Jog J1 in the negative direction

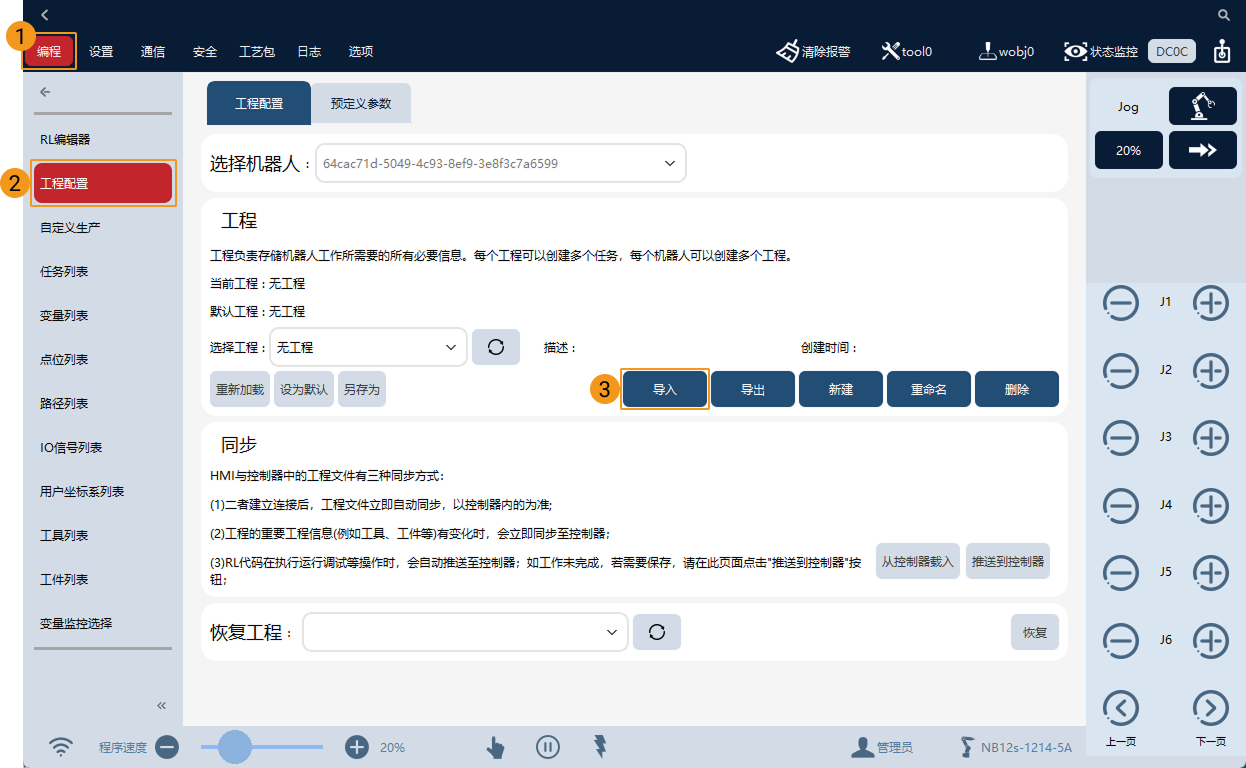click(1120, 303)
